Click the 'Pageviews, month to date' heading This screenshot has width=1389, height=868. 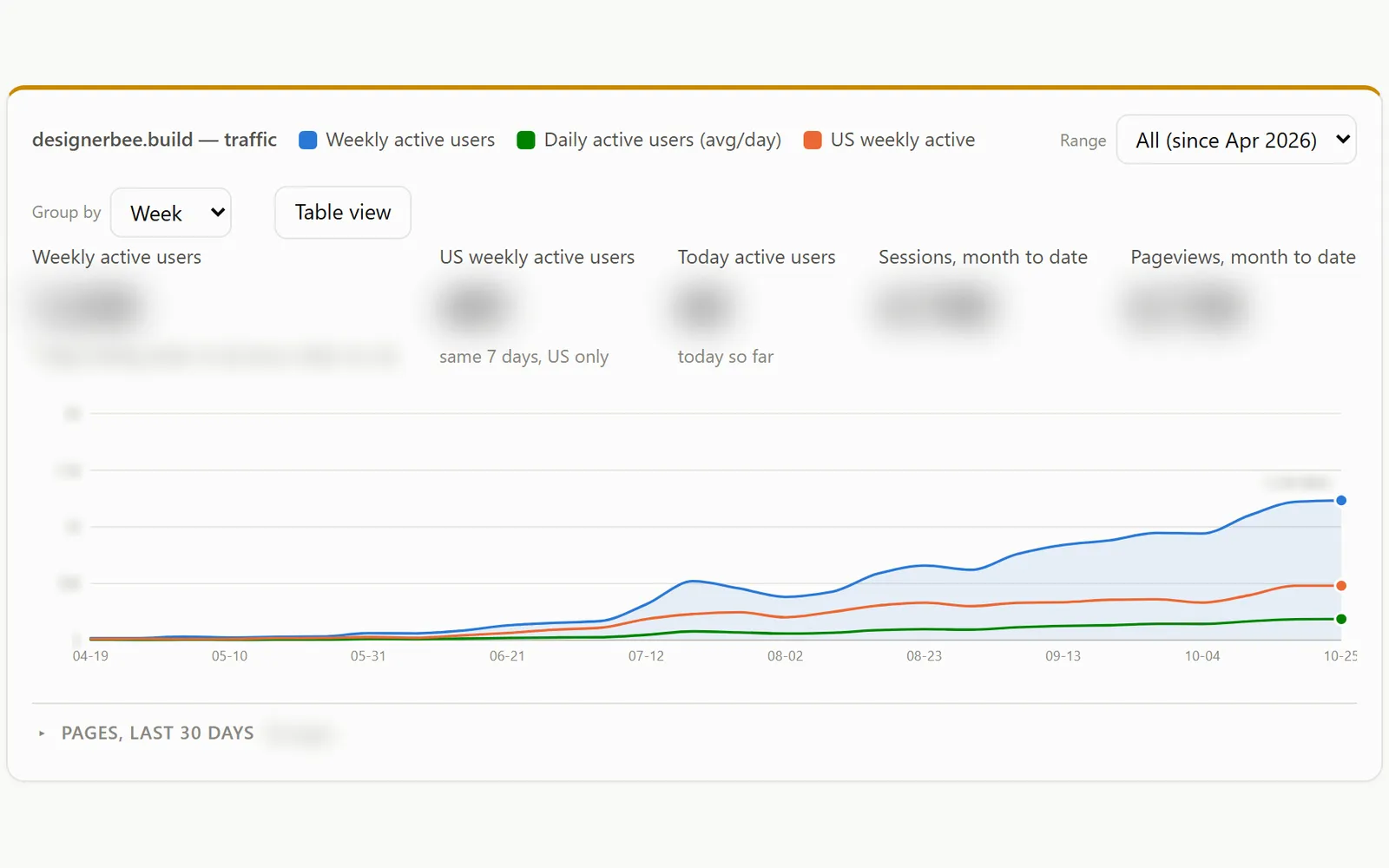pos(1243,257)
